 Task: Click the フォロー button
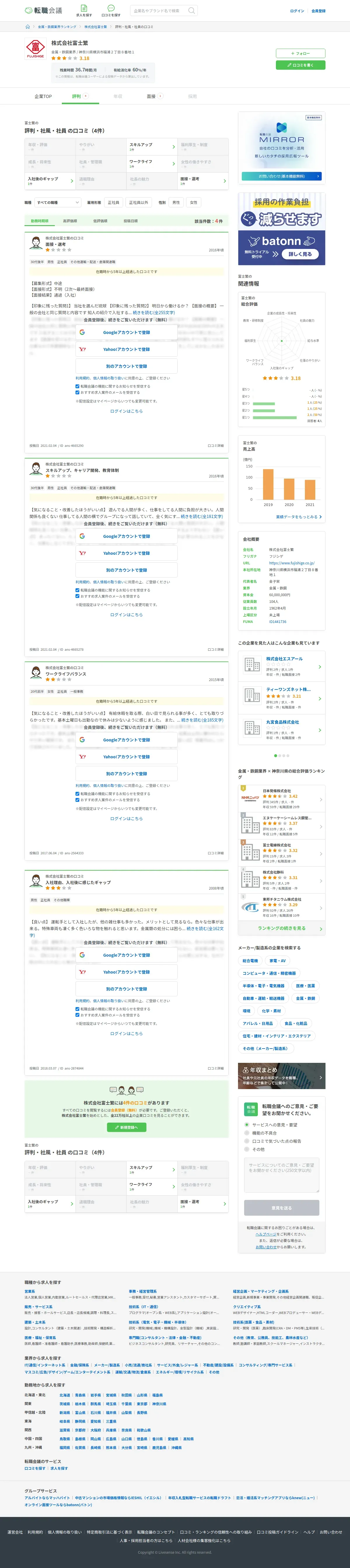click(300, 54)
